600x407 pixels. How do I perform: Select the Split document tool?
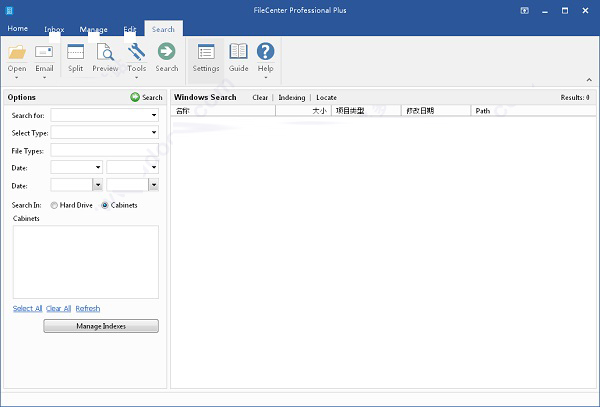[76, 52]
